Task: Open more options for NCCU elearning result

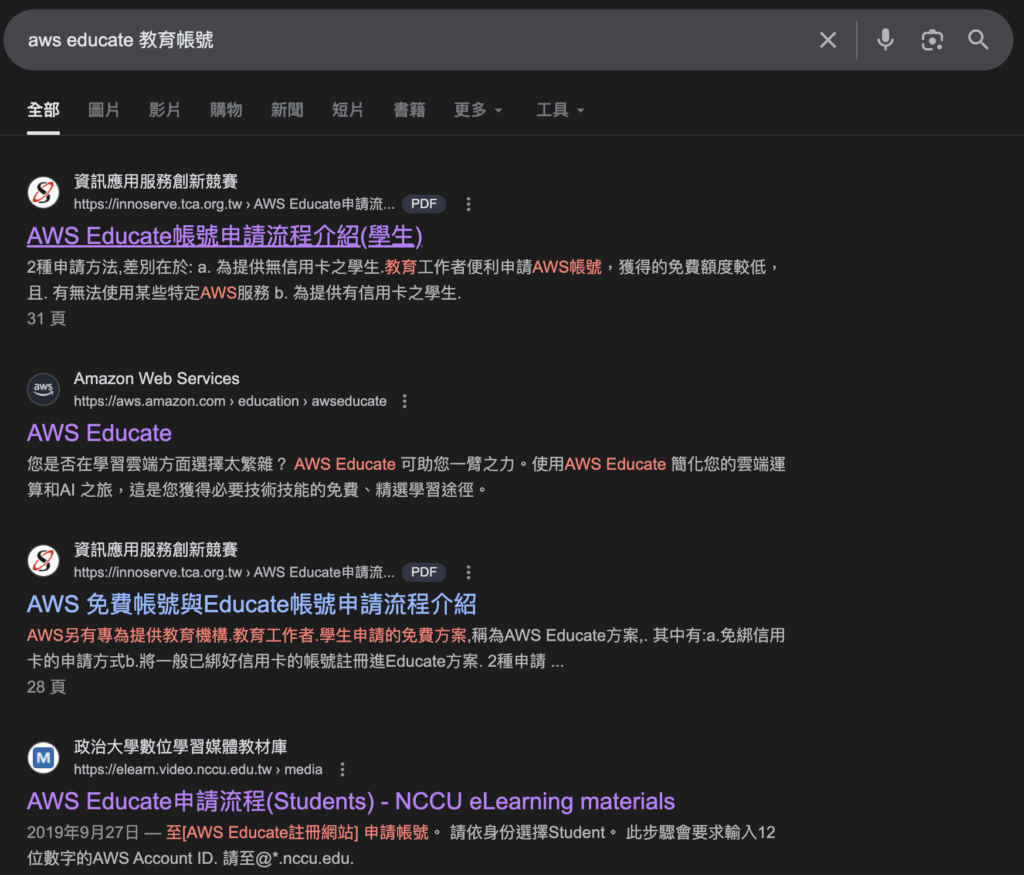Action: [x=342, y=769]
